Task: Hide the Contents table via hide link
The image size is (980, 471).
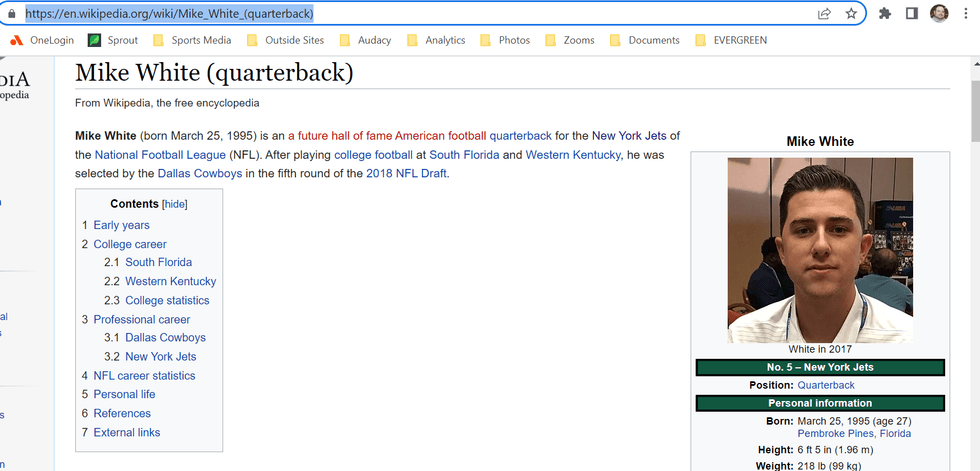Action: [x=175, y=204]
